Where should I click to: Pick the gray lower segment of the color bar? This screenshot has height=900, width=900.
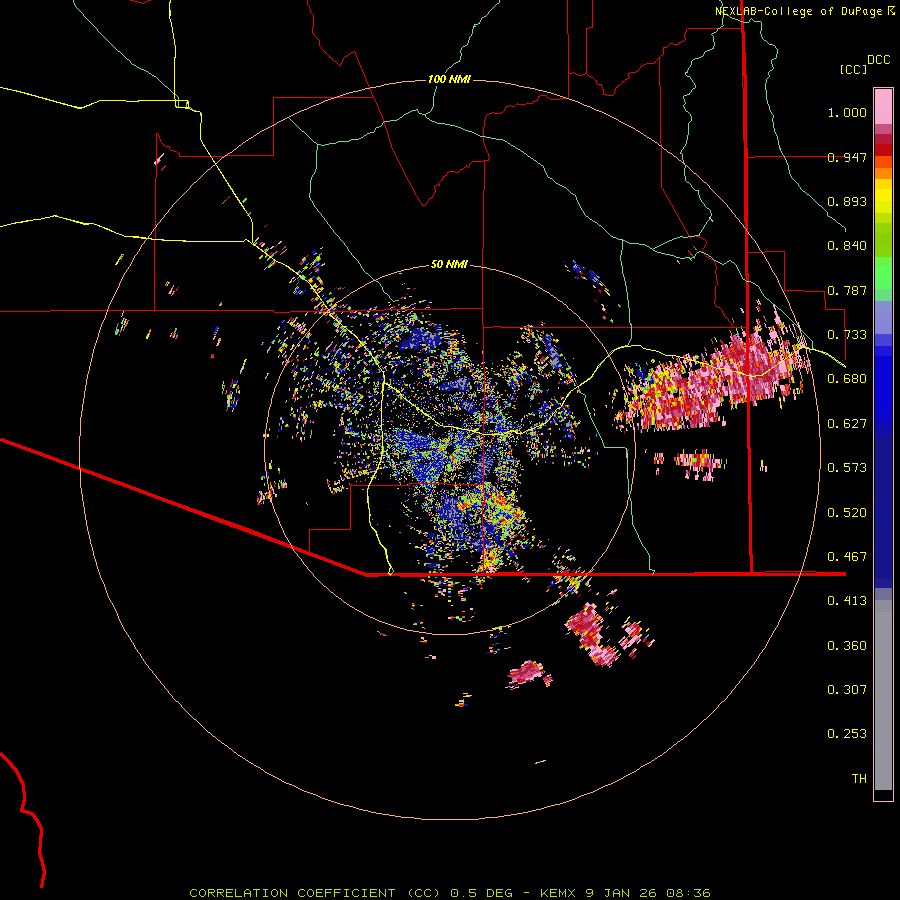883,695
